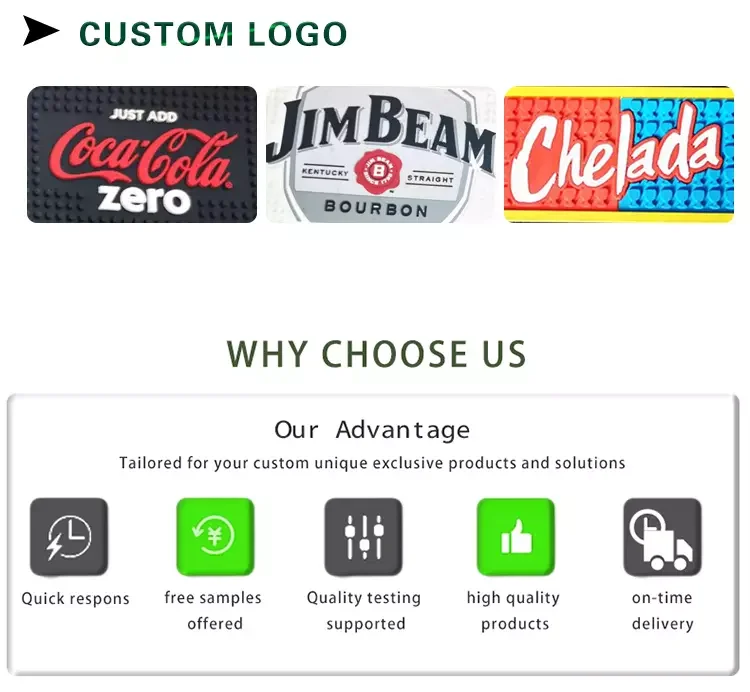Click the white zero text on Coca-Cola mat
The height and width of the screenshot is (692, 750).
[144, 200]
